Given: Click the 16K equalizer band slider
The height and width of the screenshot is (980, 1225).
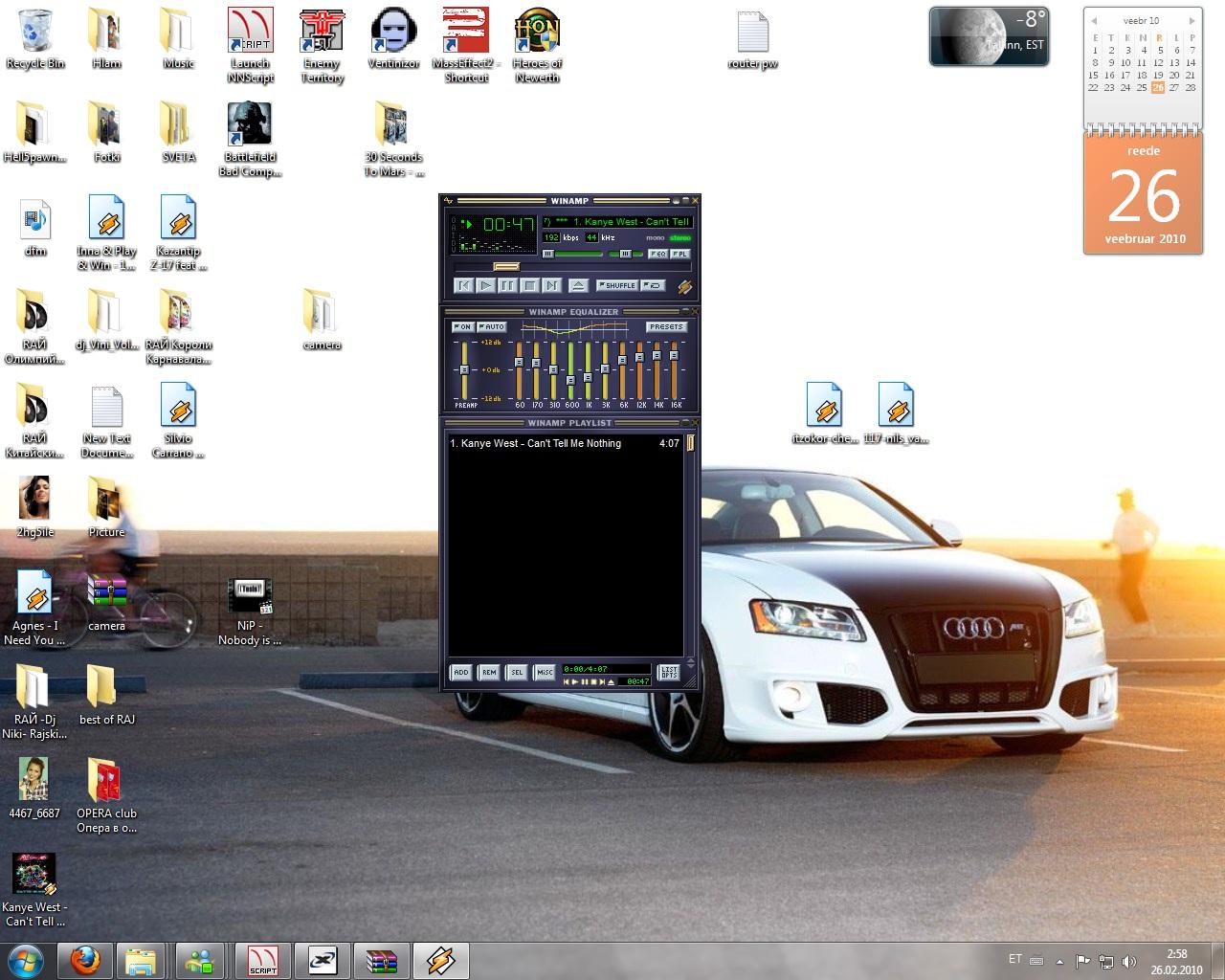Looking at the screenshot, I should (674, 369).
